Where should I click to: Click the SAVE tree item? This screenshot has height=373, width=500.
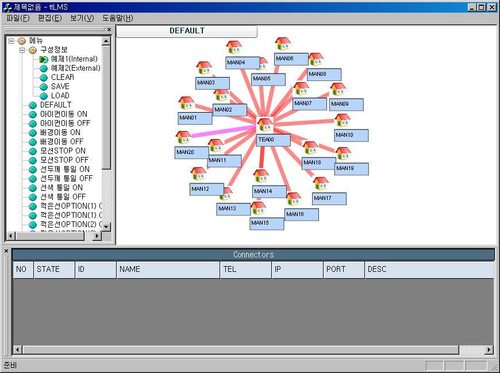tap(60, 87)
